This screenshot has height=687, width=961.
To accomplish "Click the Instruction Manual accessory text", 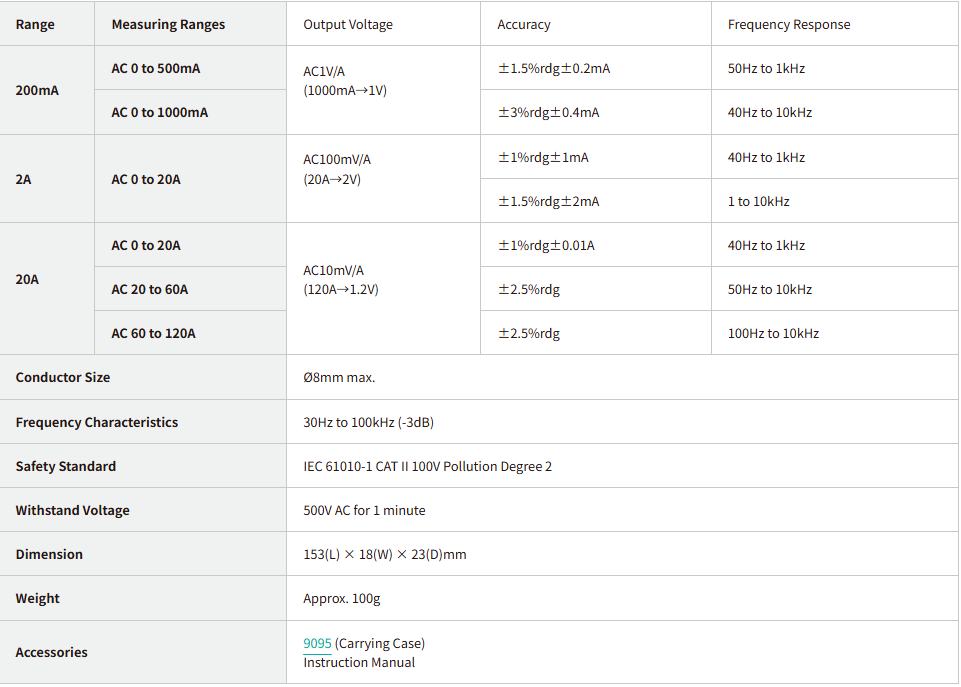I will pos(359,662).
